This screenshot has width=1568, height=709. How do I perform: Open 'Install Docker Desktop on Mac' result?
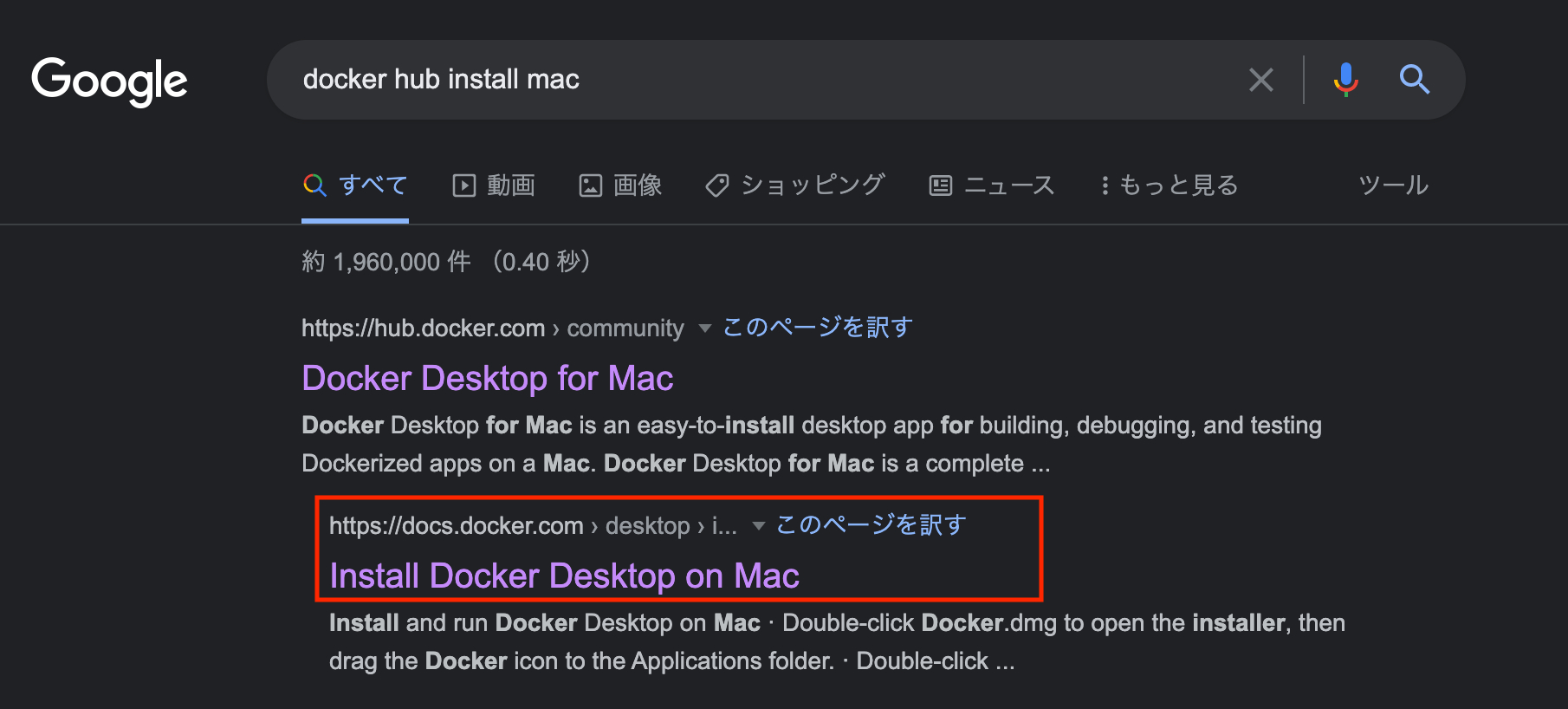pyautogui.click(x=564, y=576)
